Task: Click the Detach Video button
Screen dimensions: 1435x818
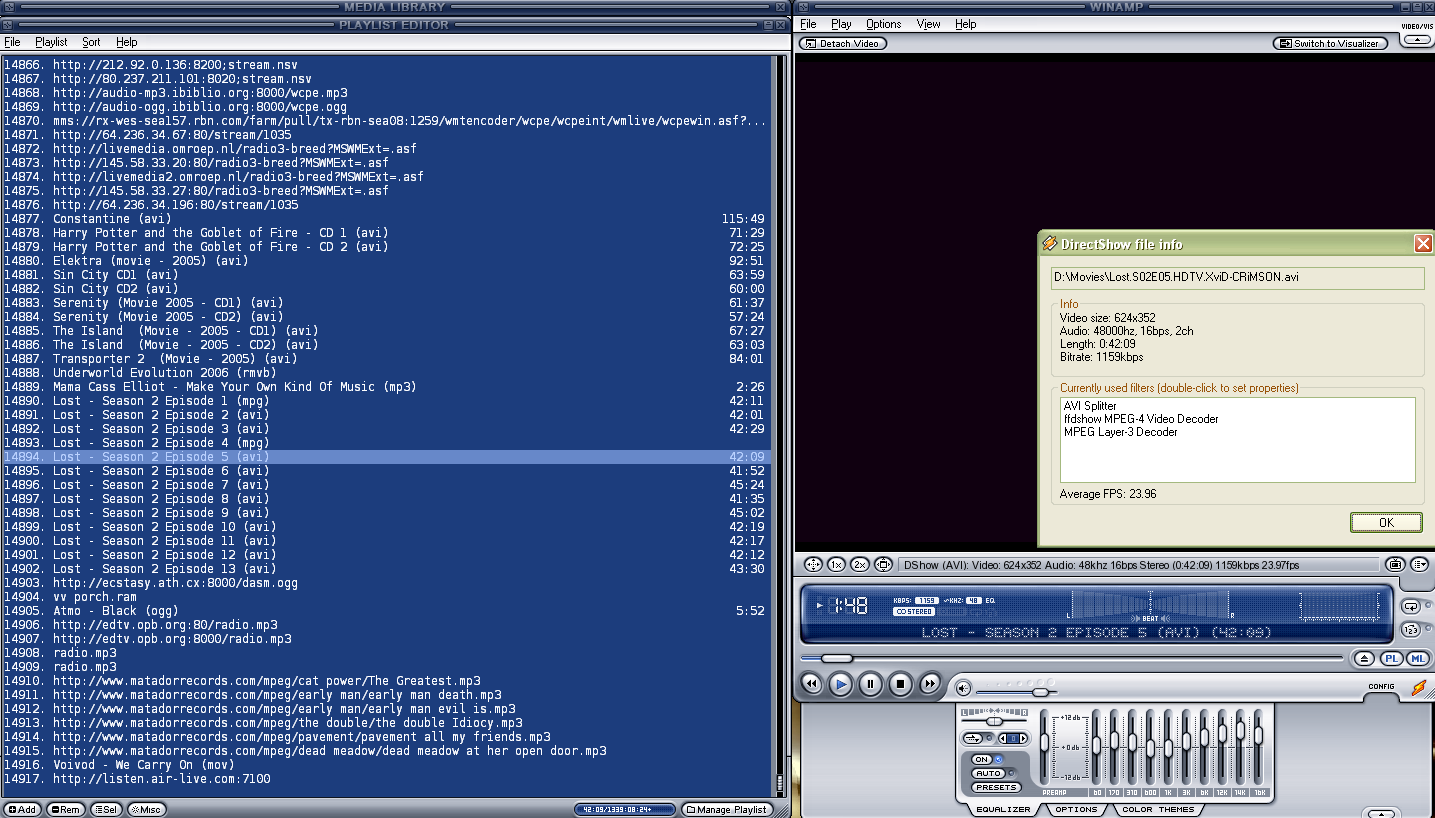Action: click(843, 43)
